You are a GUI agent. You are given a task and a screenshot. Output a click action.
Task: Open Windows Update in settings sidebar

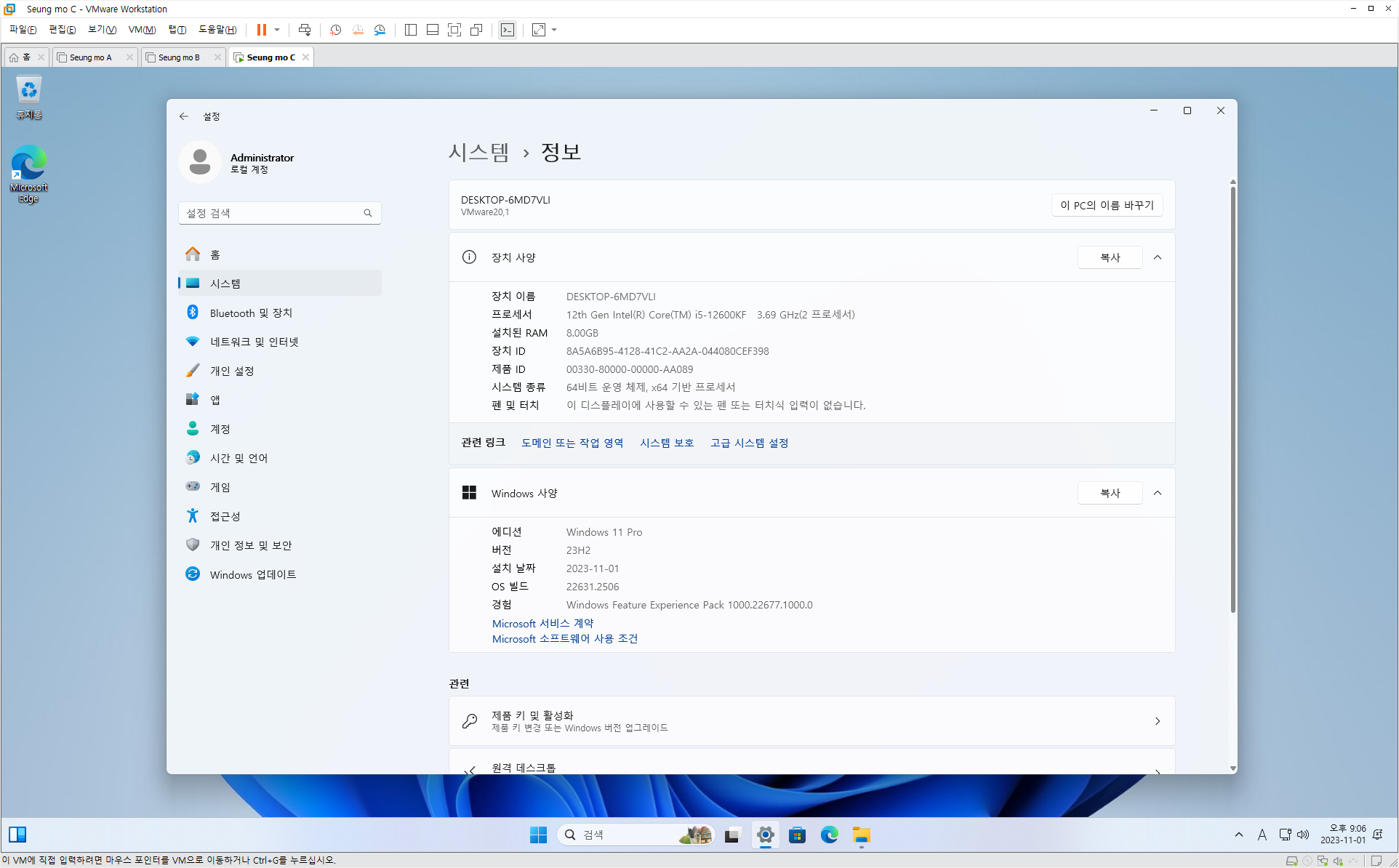coord(252,574)
